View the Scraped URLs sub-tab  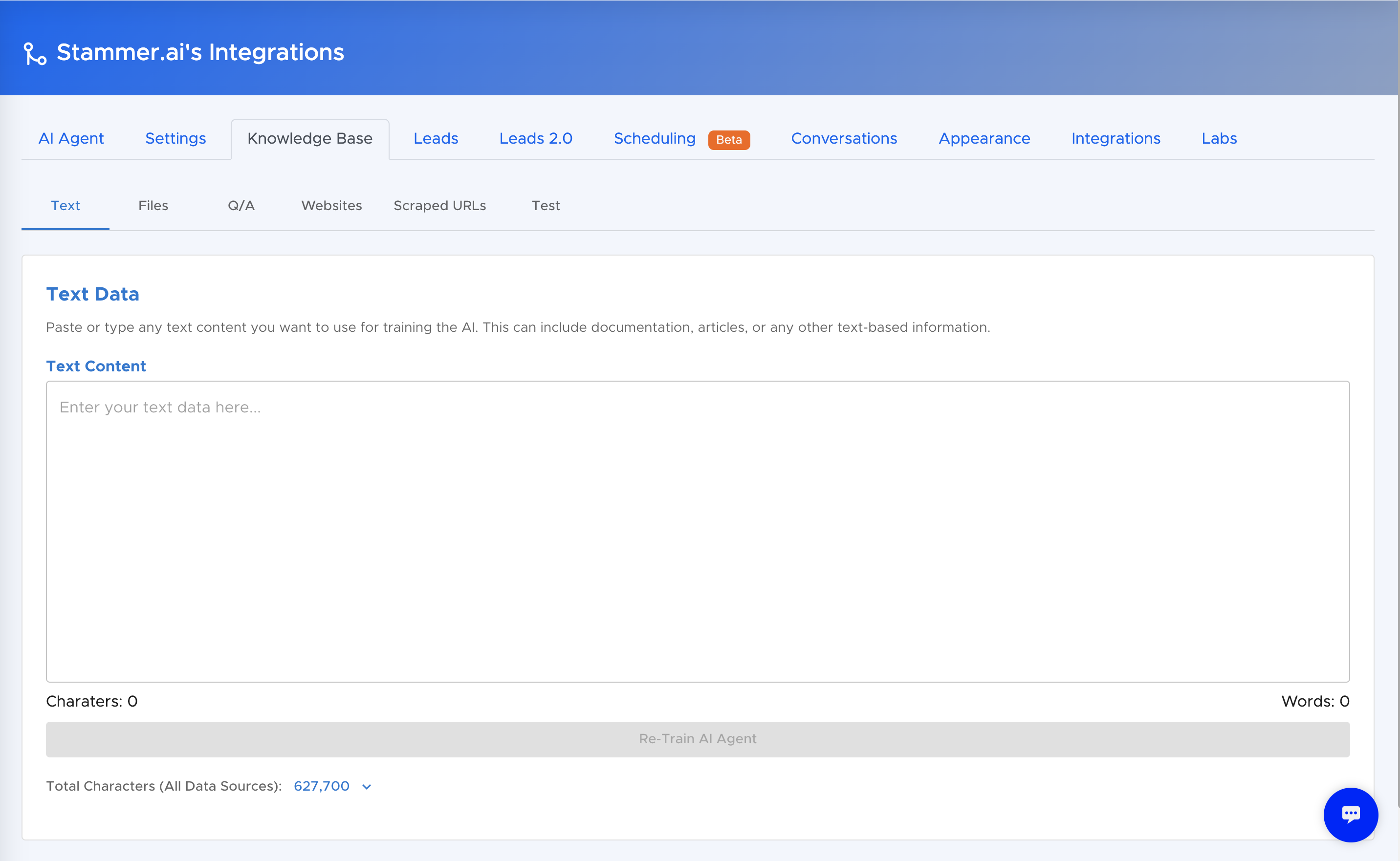point(440,206)
